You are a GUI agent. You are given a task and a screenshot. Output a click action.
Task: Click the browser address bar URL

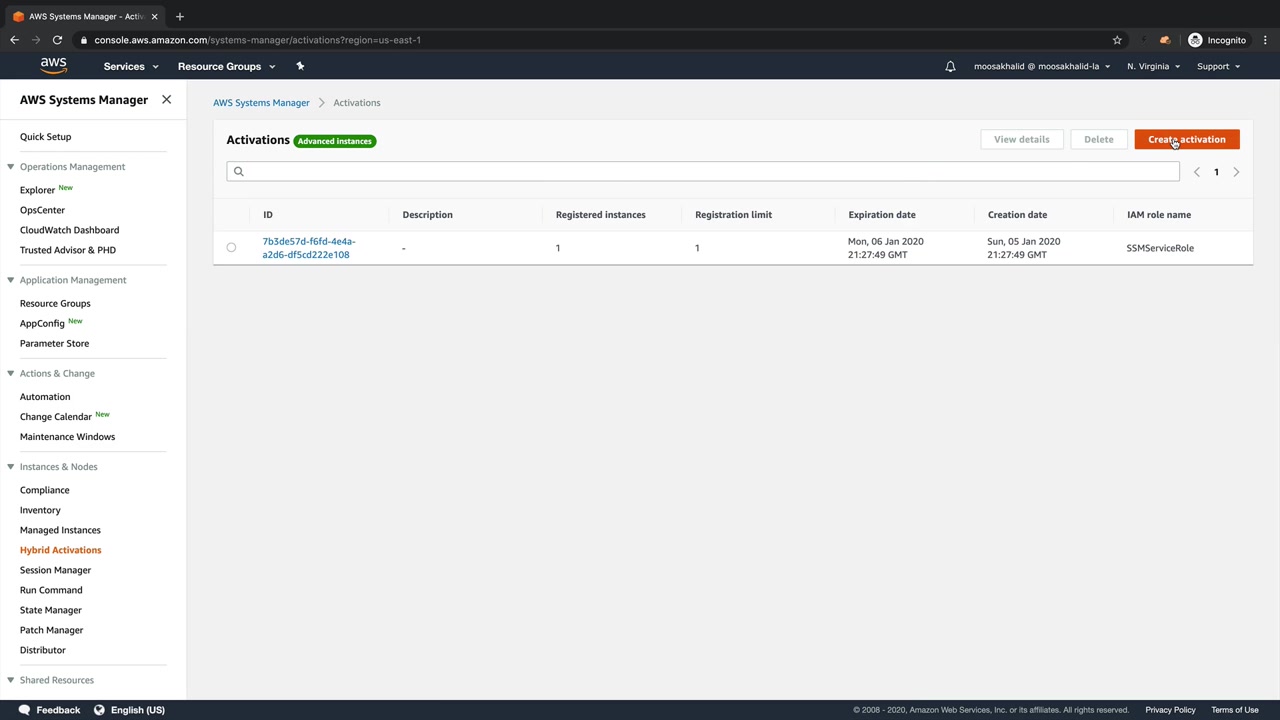(258, 40)
